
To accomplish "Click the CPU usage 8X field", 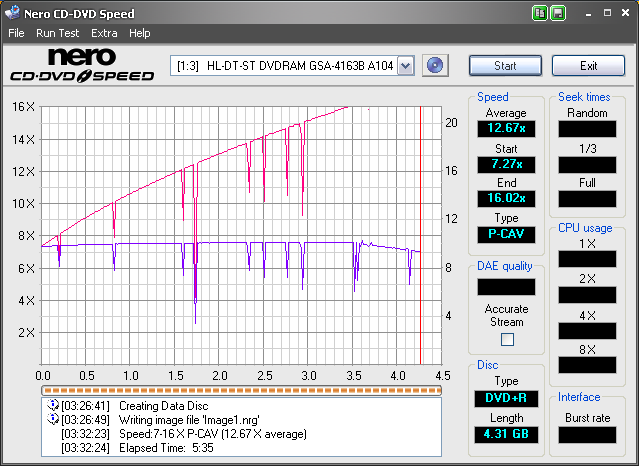I will tap(587, 365).
